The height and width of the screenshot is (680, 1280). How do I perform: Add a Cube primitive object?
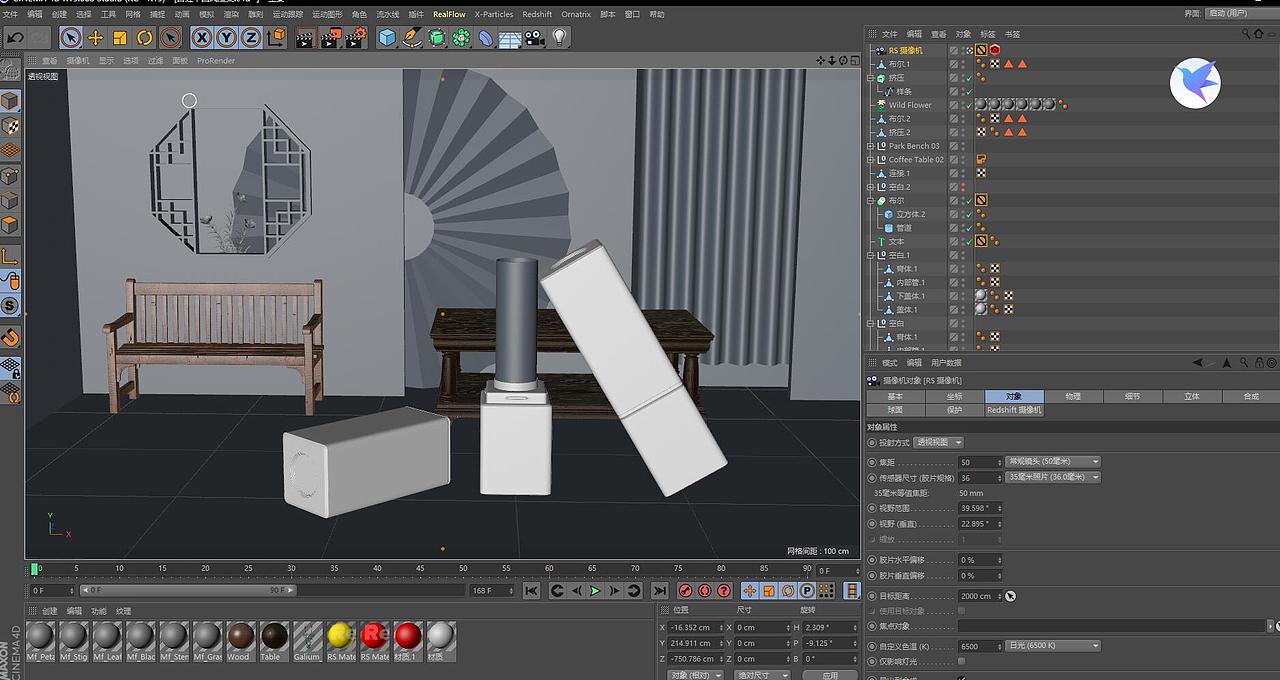[388, 38]
